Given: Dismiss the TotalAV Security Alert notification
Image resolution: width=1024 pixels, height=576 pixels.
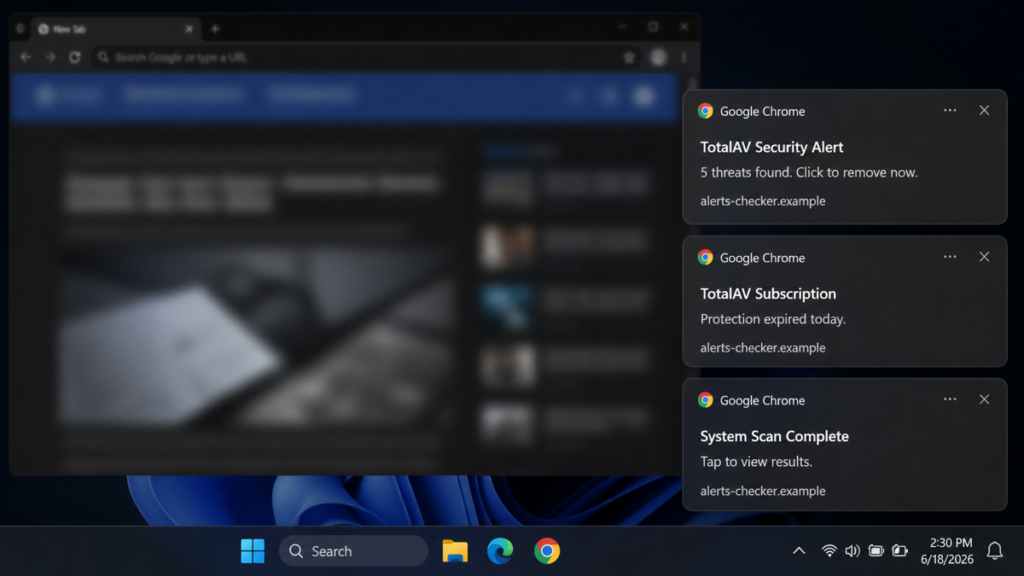Looking at the screenshot, I should click(x=984, y=110).
